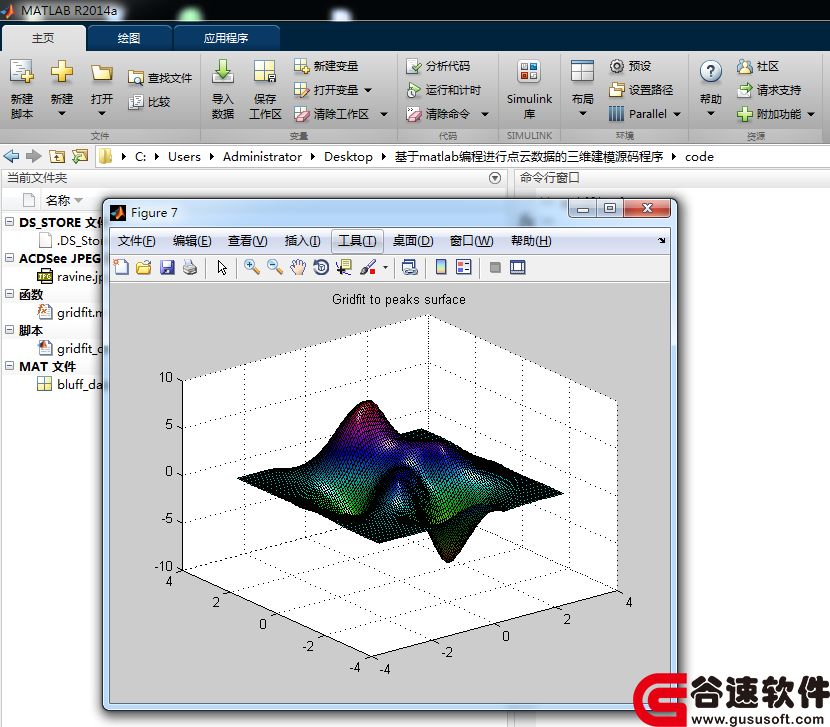830x727 pixels.
Task: Click Open File icon in Figure 7 toolbar
Action: [143, 267]
